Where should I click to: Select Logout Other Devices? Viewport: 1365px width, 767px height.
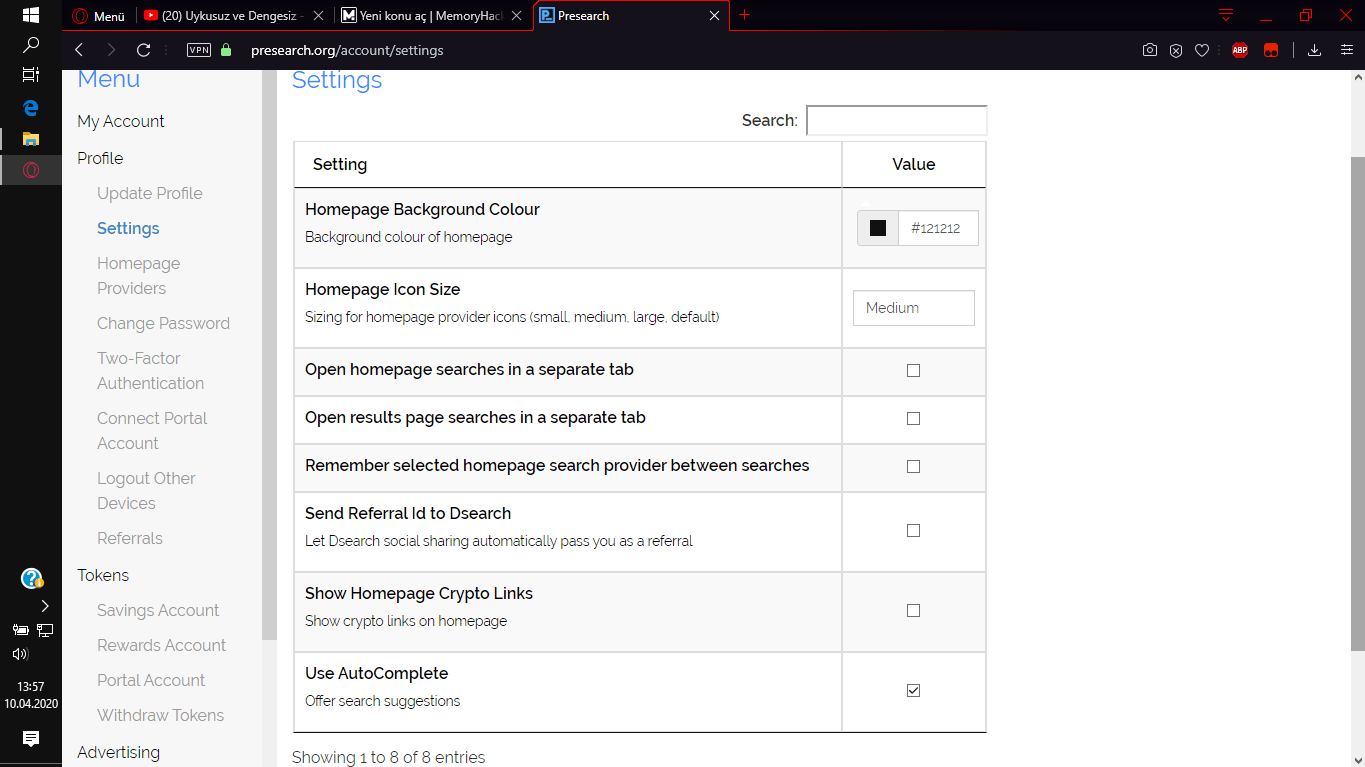point(146,491)
